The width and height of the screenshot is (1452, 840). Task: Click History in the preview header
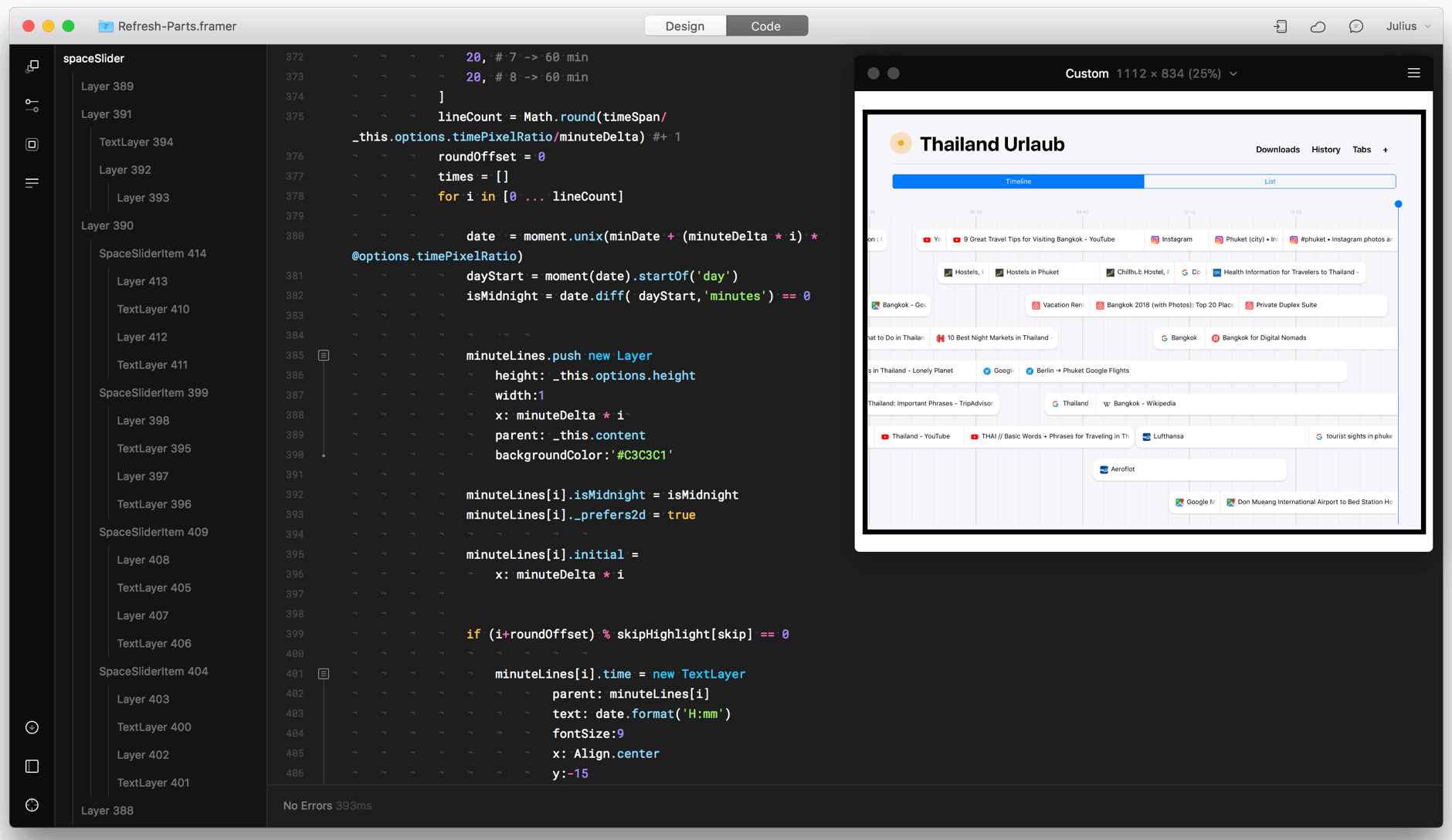coord(1325,150)
